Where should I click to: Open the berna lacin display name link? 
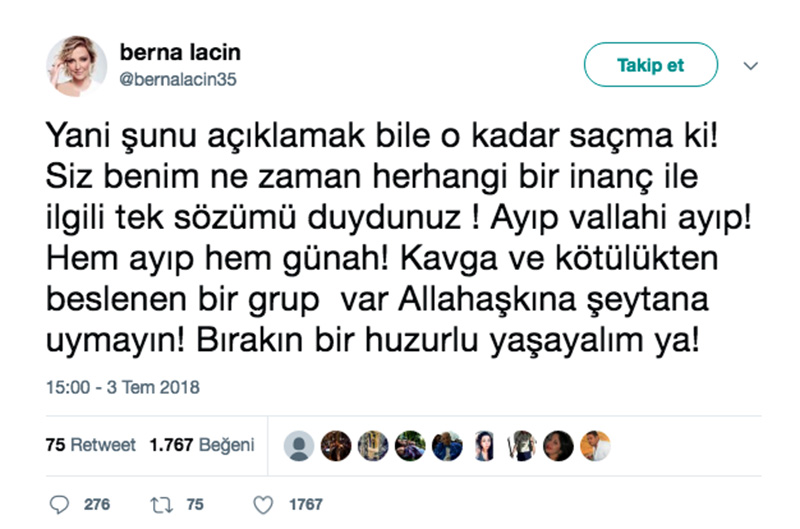click(x=180, y=52)
